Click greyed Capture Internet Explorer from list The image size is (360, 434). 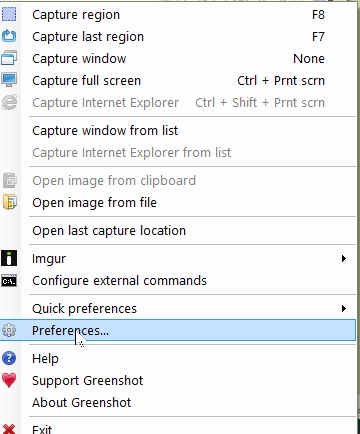tap(178, 153)
